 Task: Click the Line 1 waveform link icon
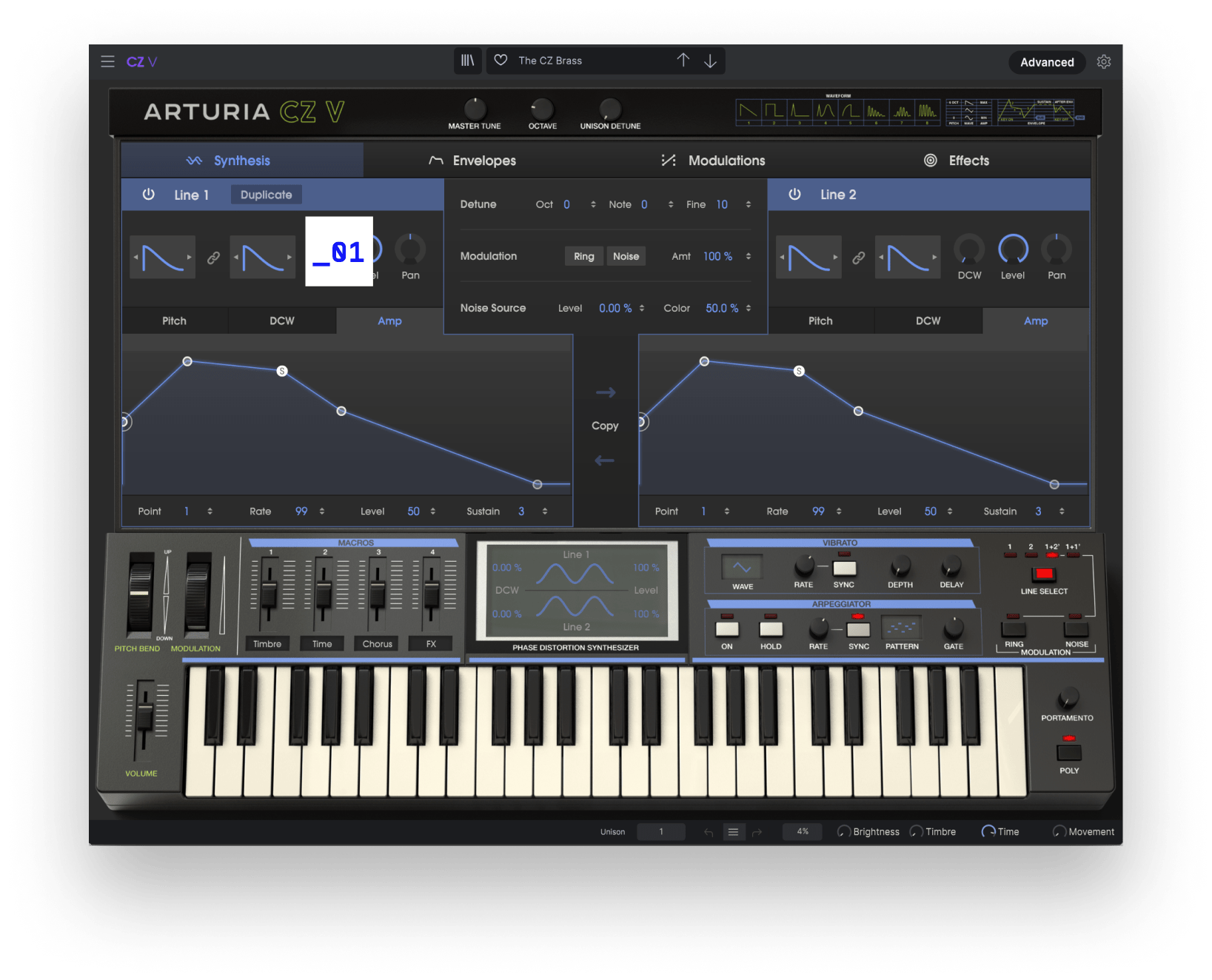coord(213,258)
